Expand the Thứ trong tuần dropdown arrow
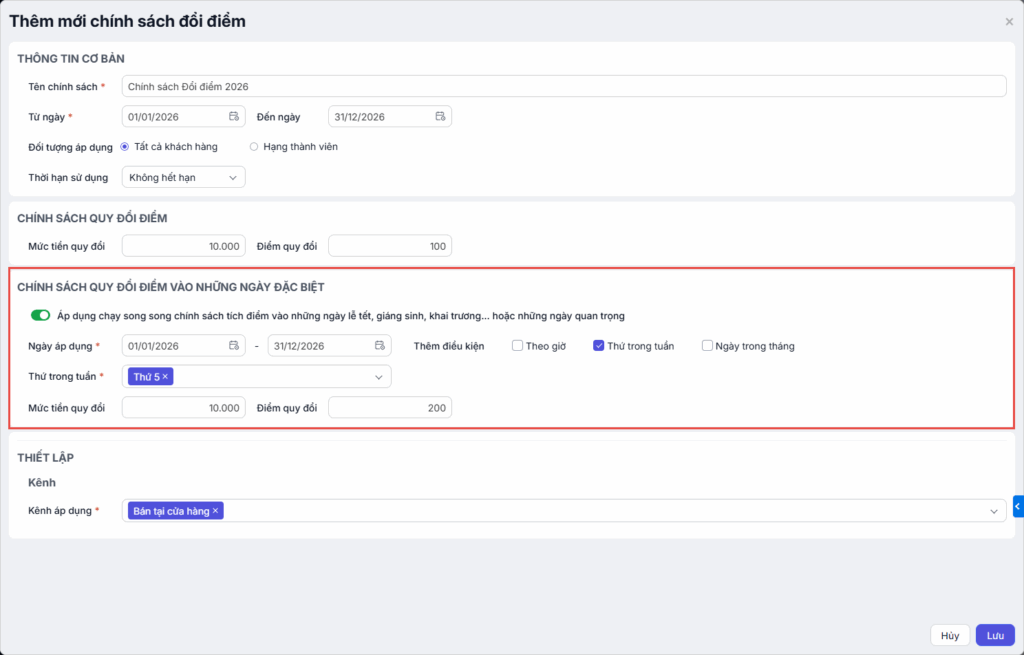1024x655 pixels. pos(379,377)
